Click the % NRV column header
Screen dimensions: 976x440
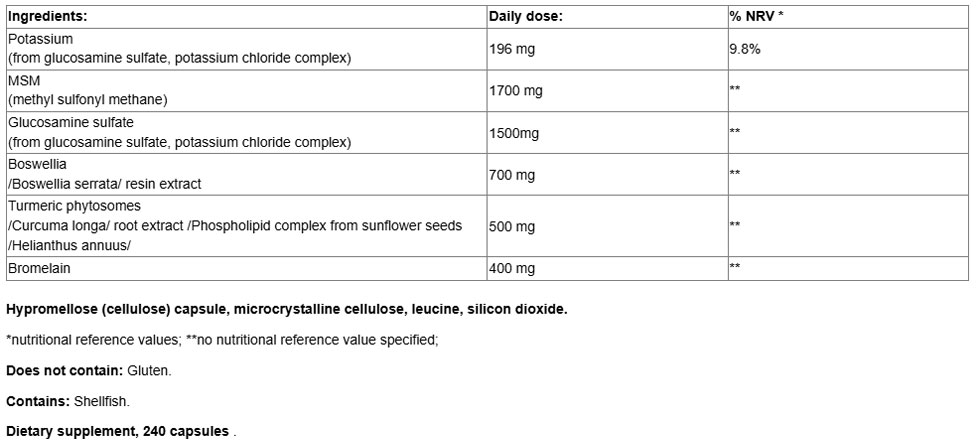(x=756, y=17)
